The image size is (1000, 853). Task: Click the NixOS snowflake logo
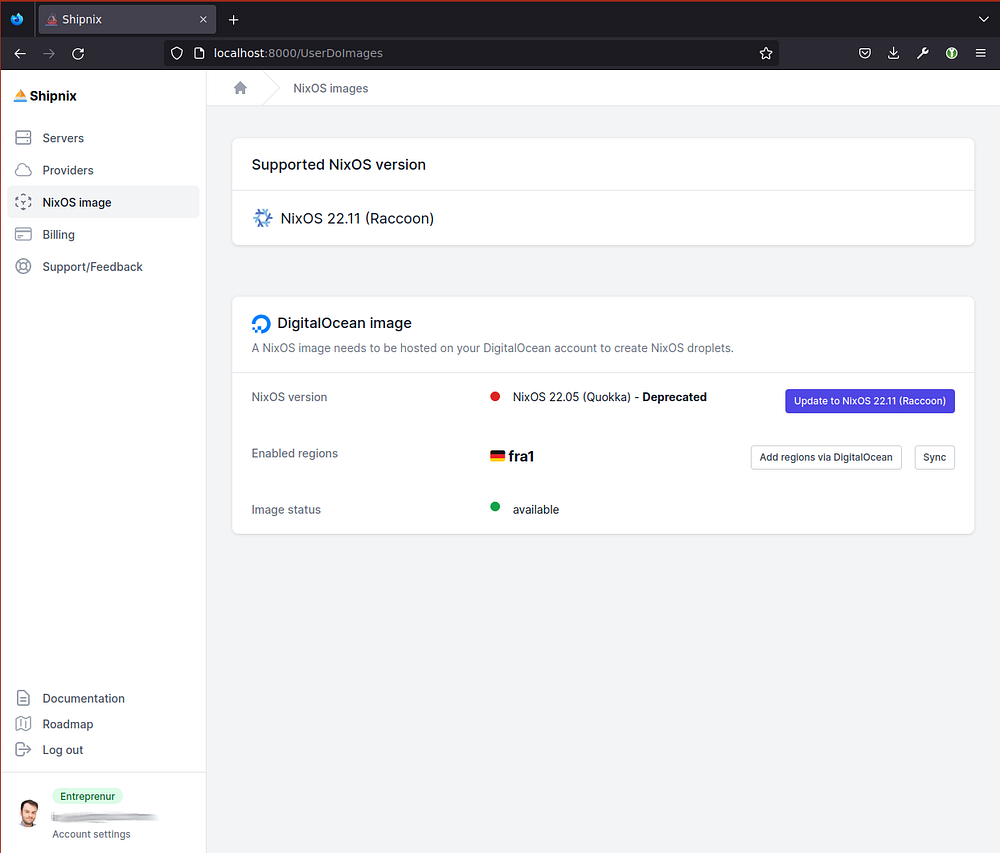[262, 218]
